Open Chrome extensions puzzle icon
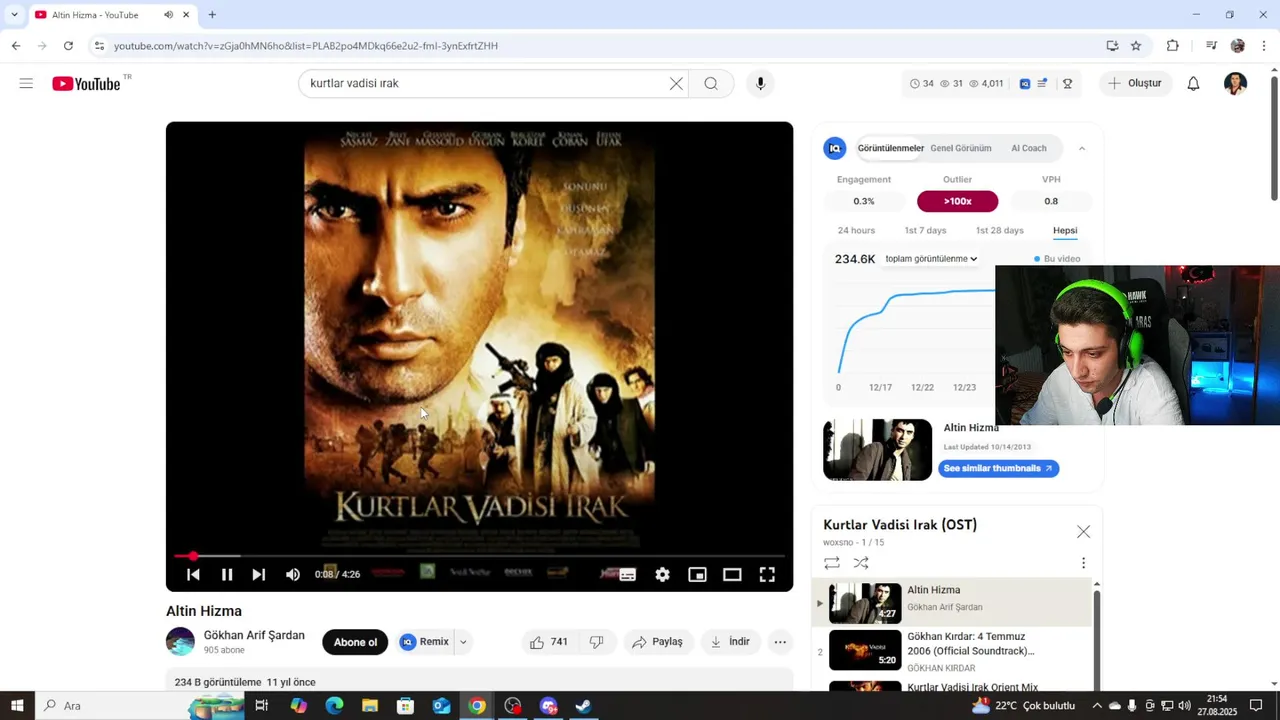Screen dimensions: 1280x720 [1173, 46]
